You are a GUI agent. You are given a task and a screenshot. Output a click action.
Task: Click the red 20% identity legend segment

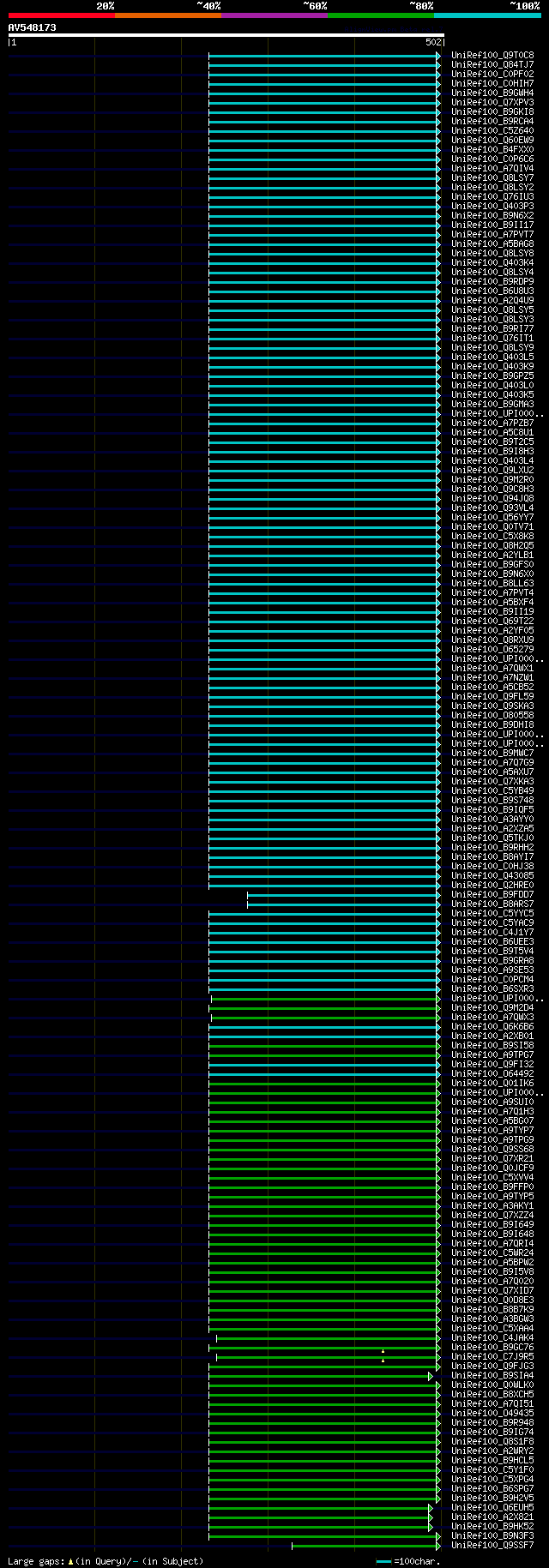coord(61,15)
